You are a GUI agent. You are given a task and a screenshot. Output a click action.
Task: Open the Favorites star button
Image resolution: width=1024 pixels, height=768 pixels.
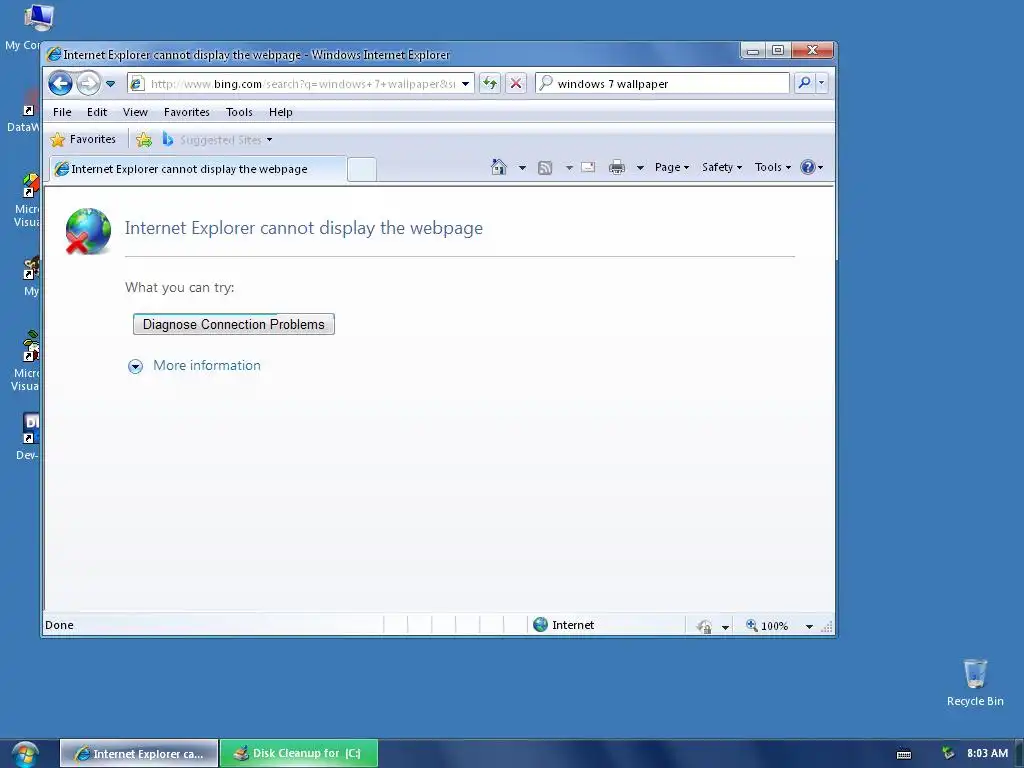pyautogui.click(x=83, y=139)
